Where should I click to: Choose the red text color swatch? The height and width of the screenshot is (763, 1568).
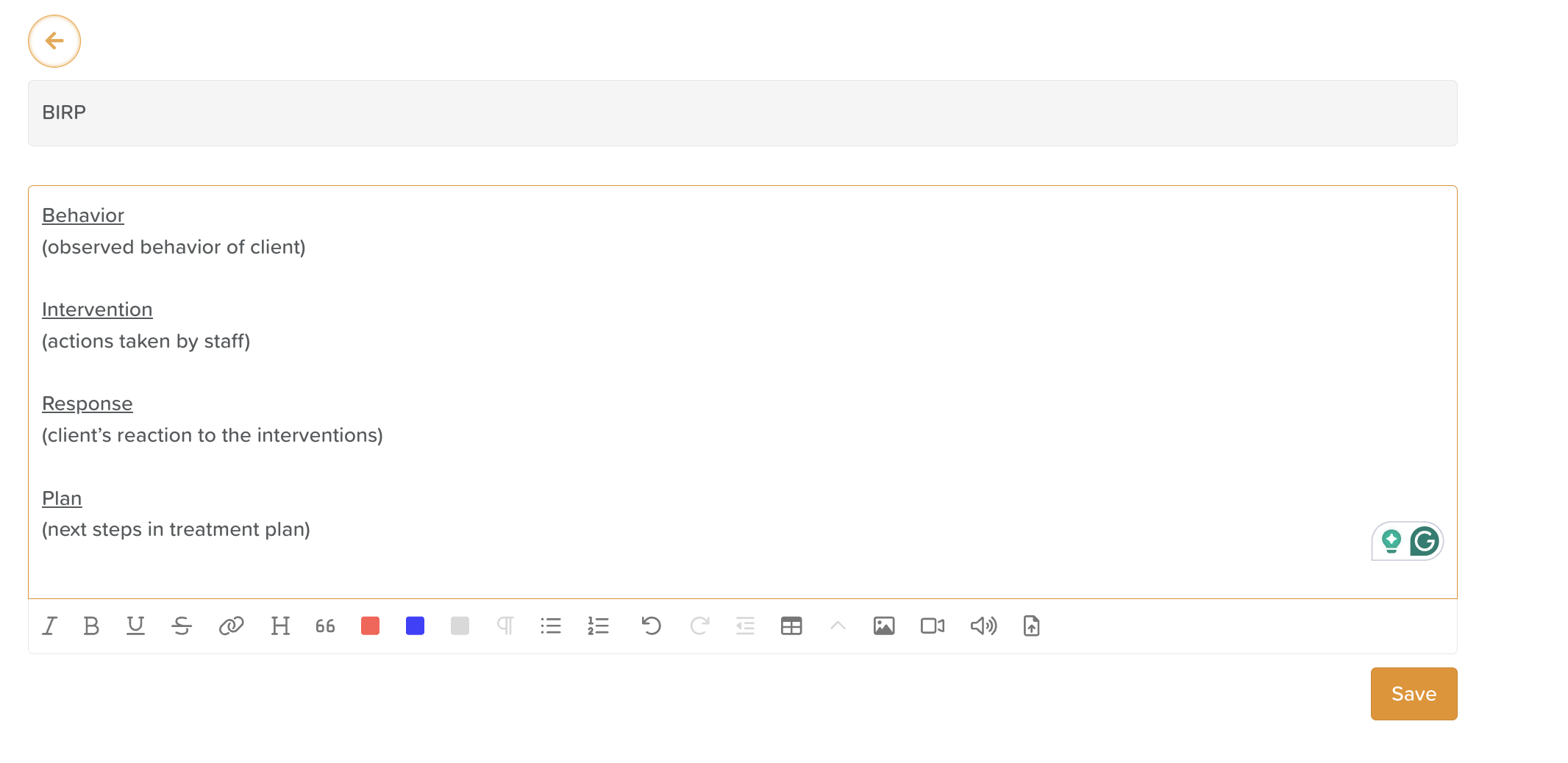(371, 626)
